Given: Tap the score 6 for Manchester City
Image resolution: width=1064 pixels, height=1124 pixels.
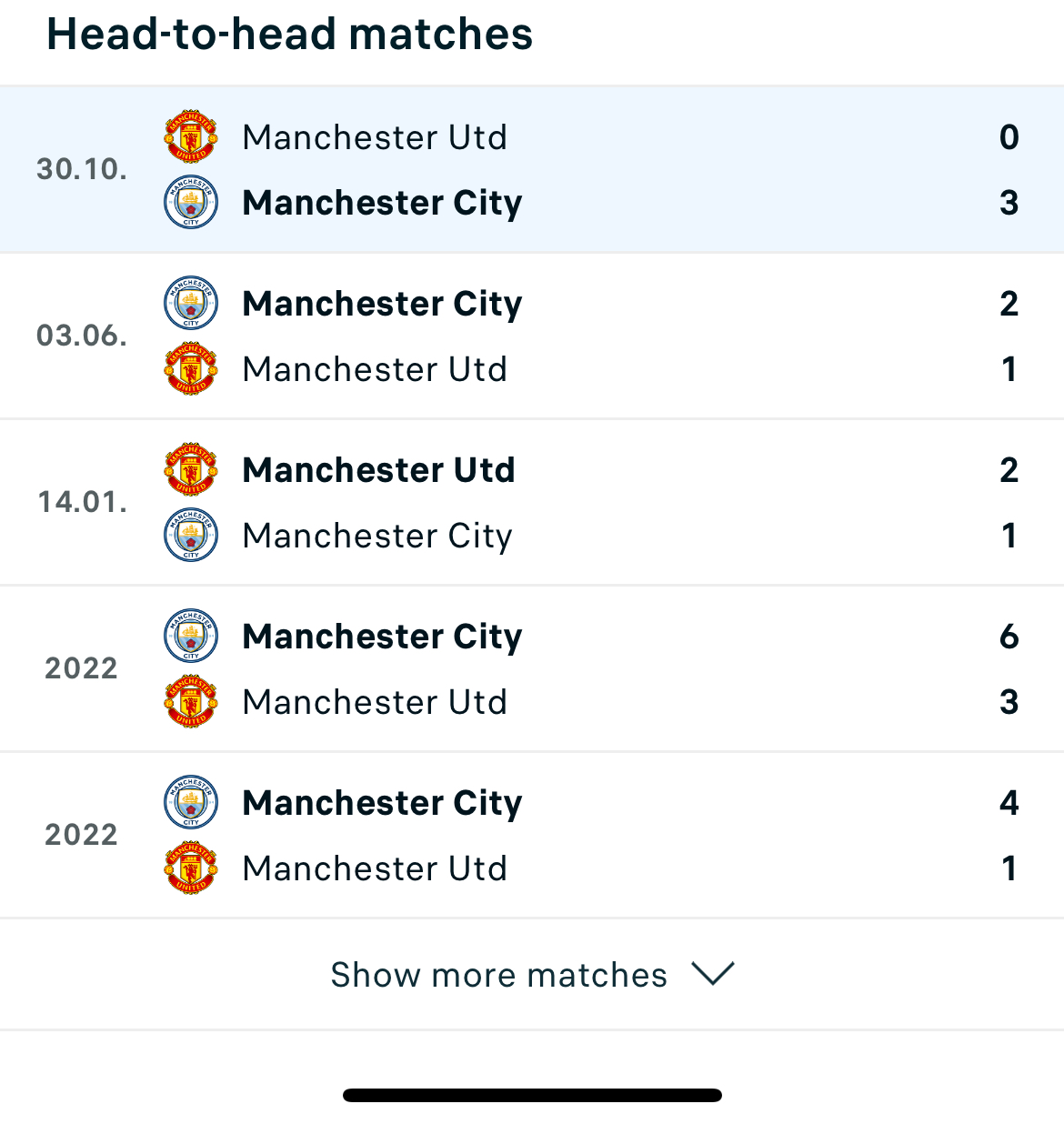Looking at the screenshot, I should tap(1009, 637).
